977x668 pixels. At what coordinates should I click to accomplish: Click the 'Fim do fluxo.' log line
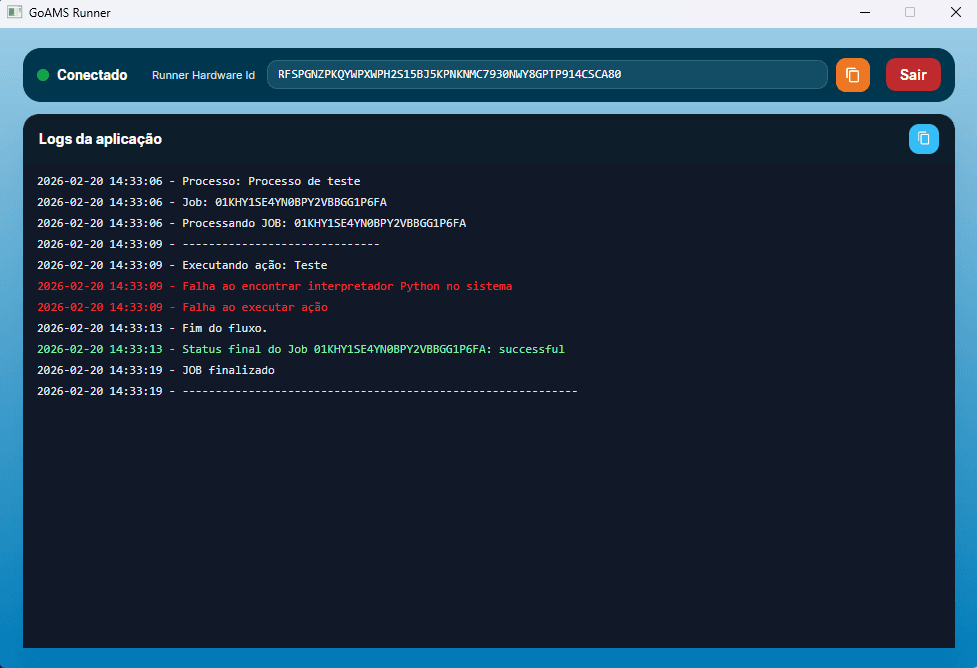pyautogui.click(x=152, y=328)
